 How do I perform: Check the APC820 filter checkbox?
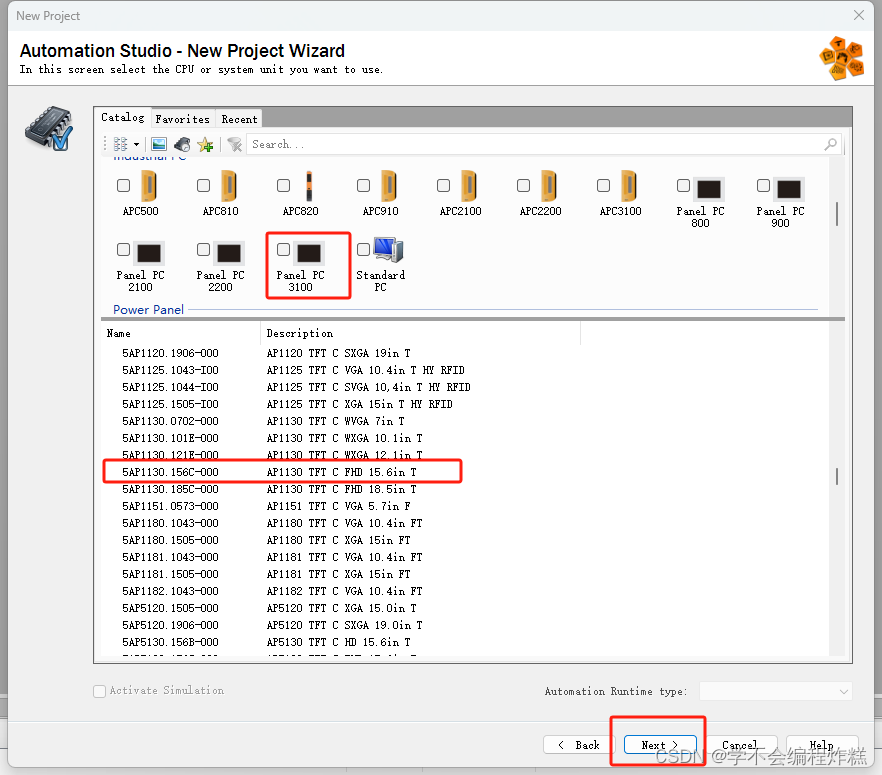pos(284,185)
